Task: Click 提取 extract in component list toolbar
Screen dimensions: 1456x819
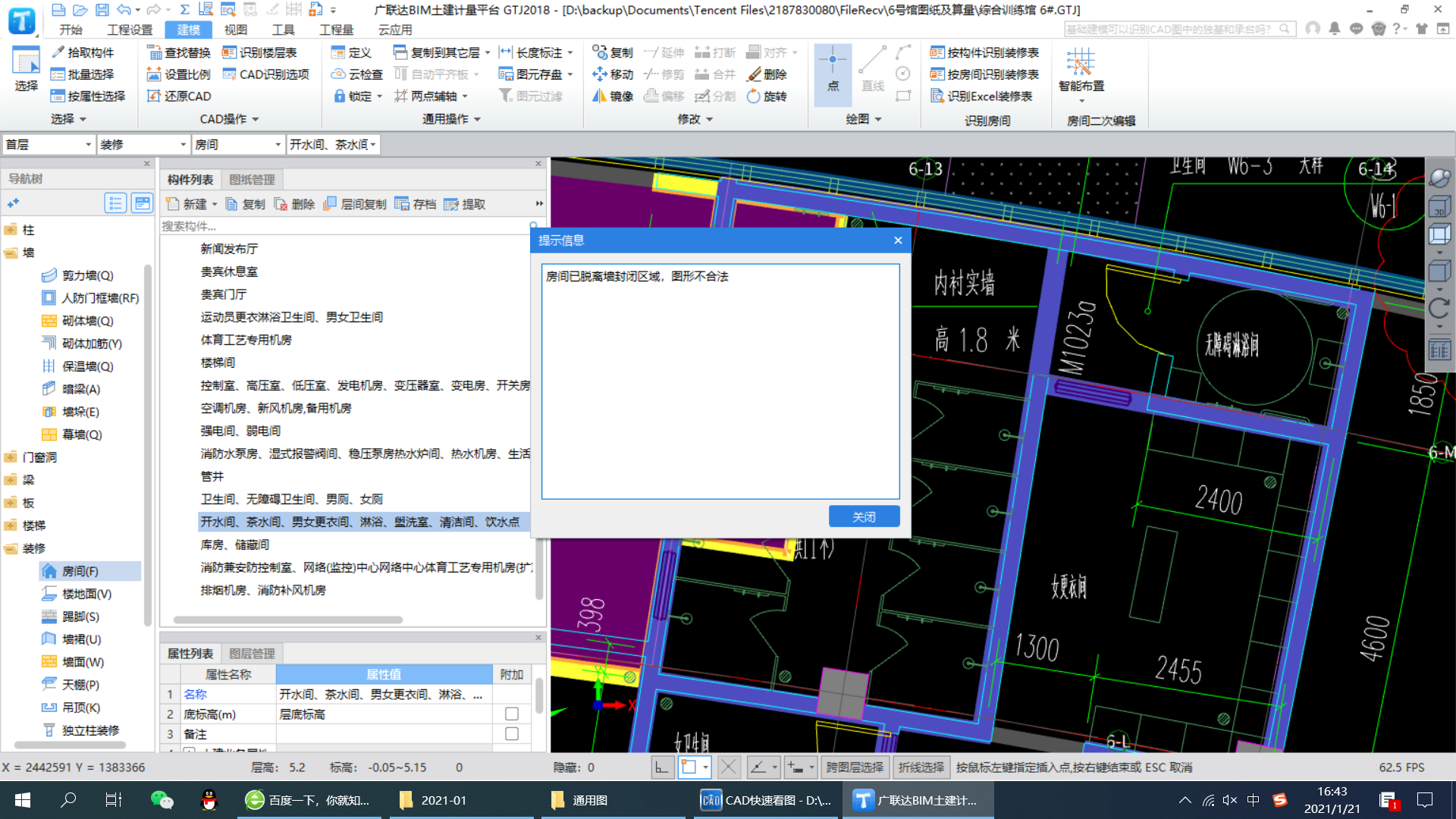Action: (465, 204)
